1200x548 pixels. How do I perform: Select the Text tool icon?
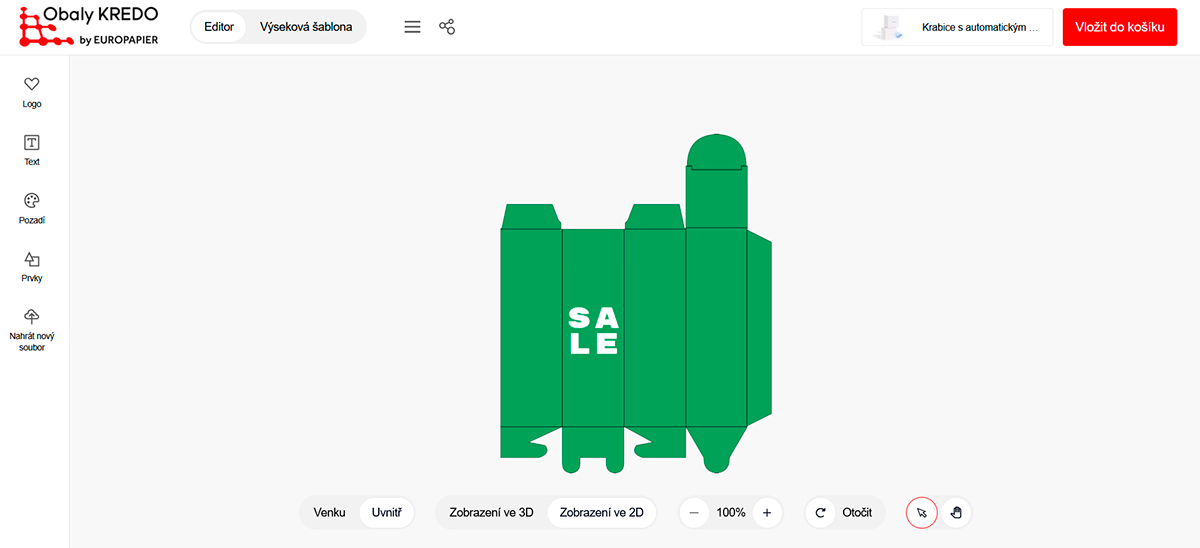[32, 143]
